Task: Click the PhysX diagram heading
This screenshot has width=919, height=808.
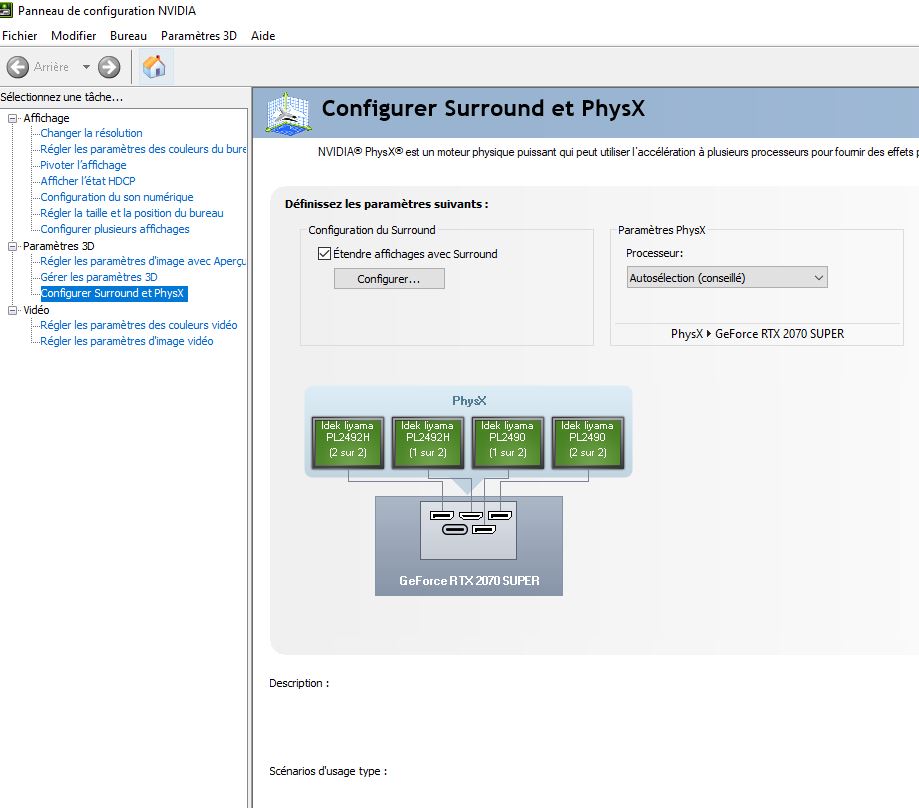Action: point(469,401)
